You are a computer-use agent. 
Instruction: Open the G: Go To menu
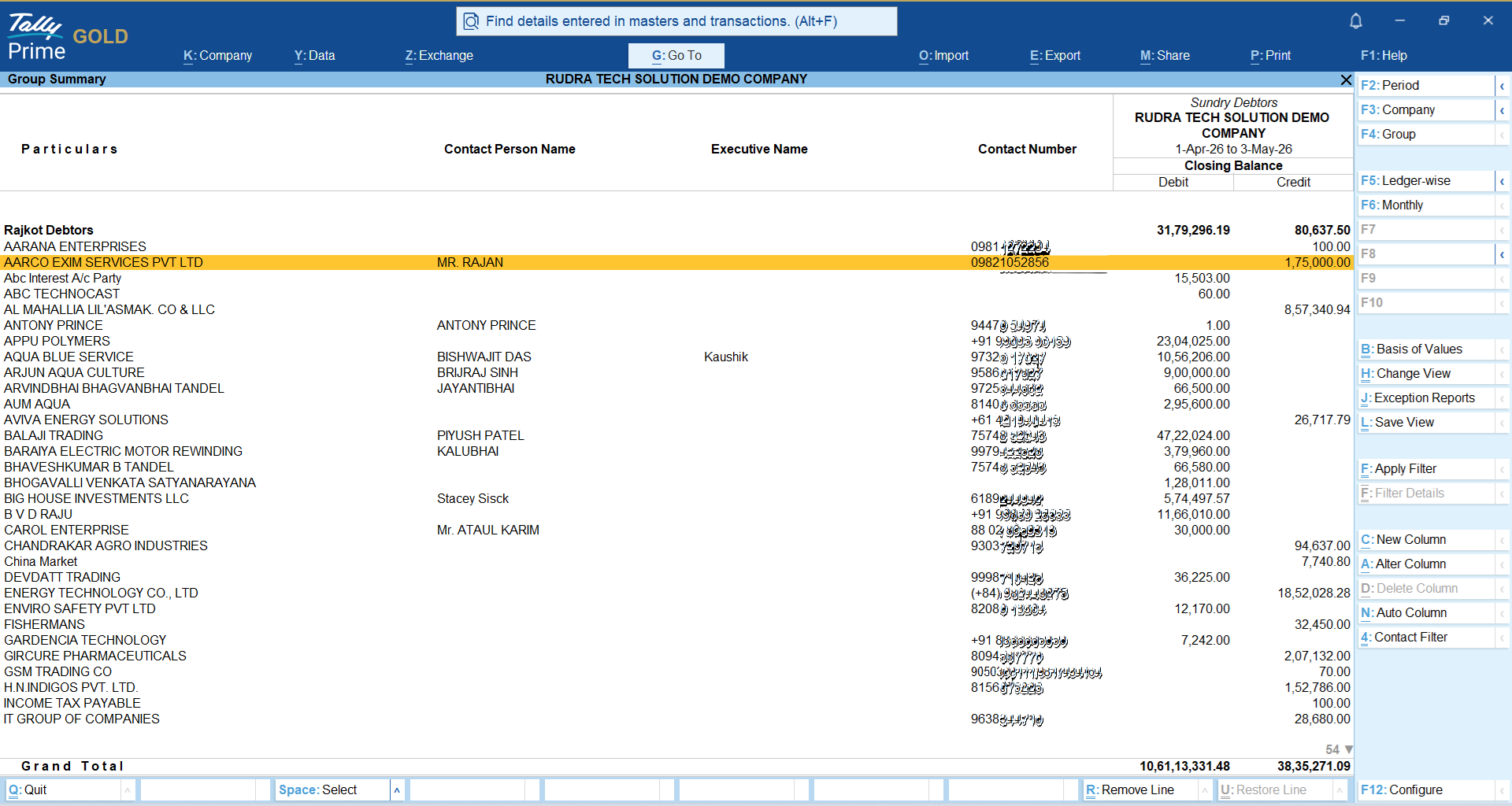[676, 56]
